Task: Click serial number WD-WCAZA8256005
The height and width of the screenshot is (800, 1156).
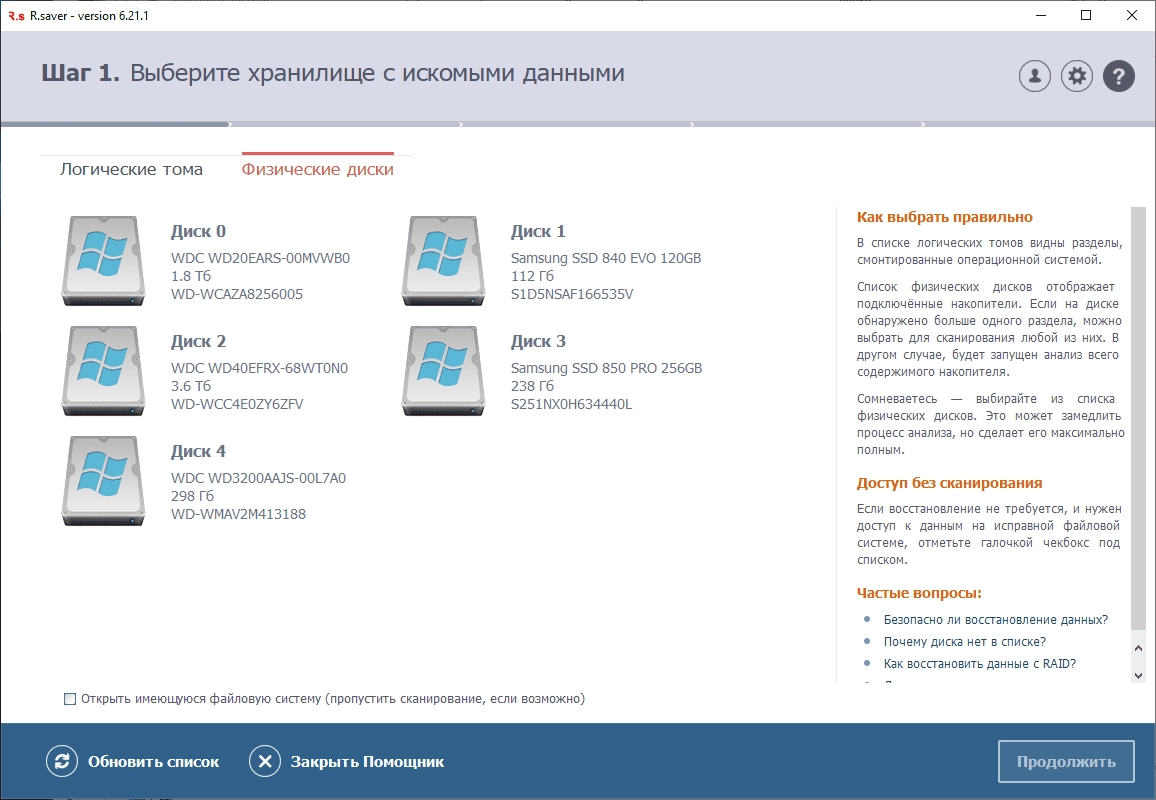Action: click(x=237, y=294)
